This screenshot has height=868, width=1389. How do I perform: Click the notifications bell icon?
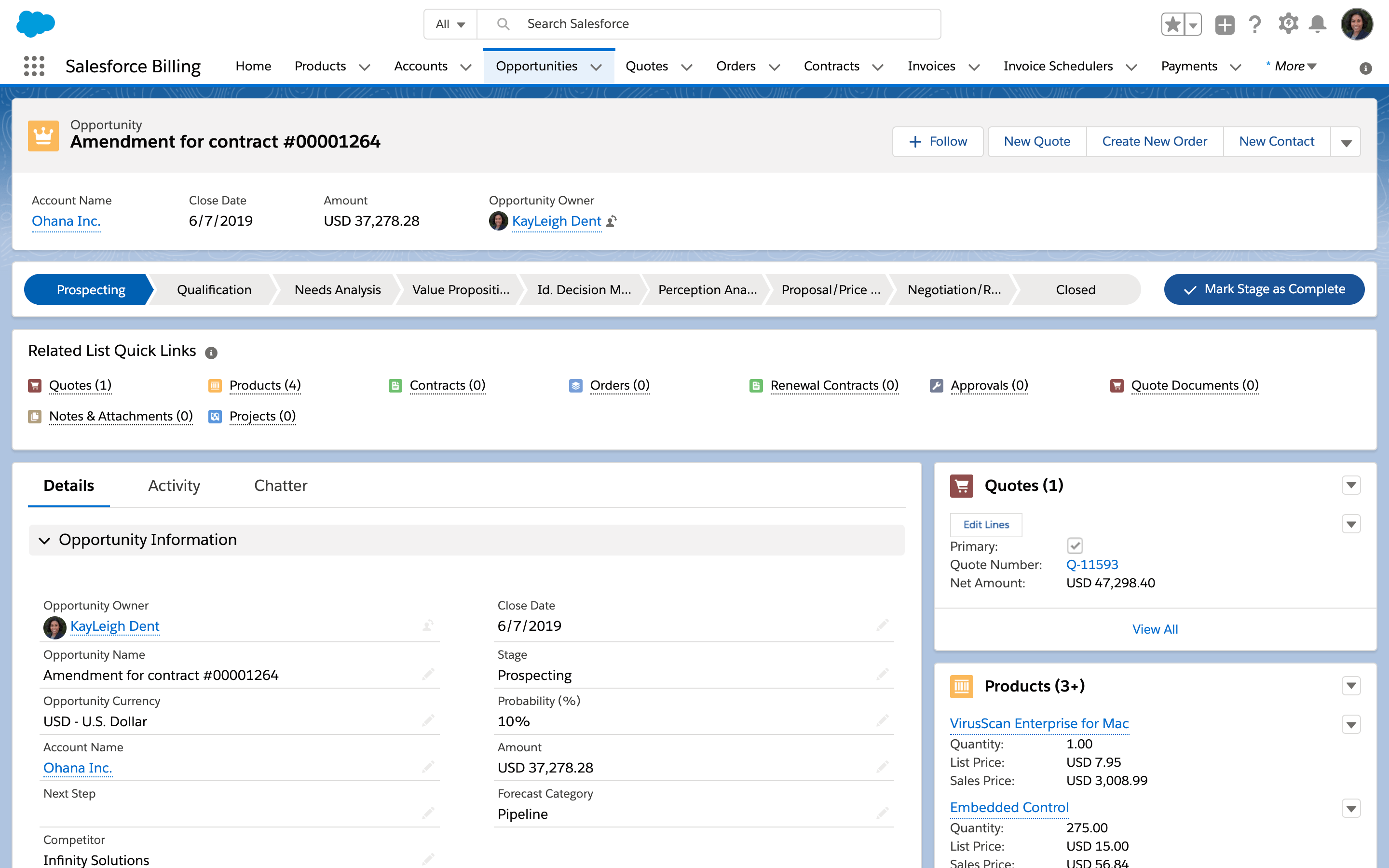pyautogui.click(x=1317, y=24)
